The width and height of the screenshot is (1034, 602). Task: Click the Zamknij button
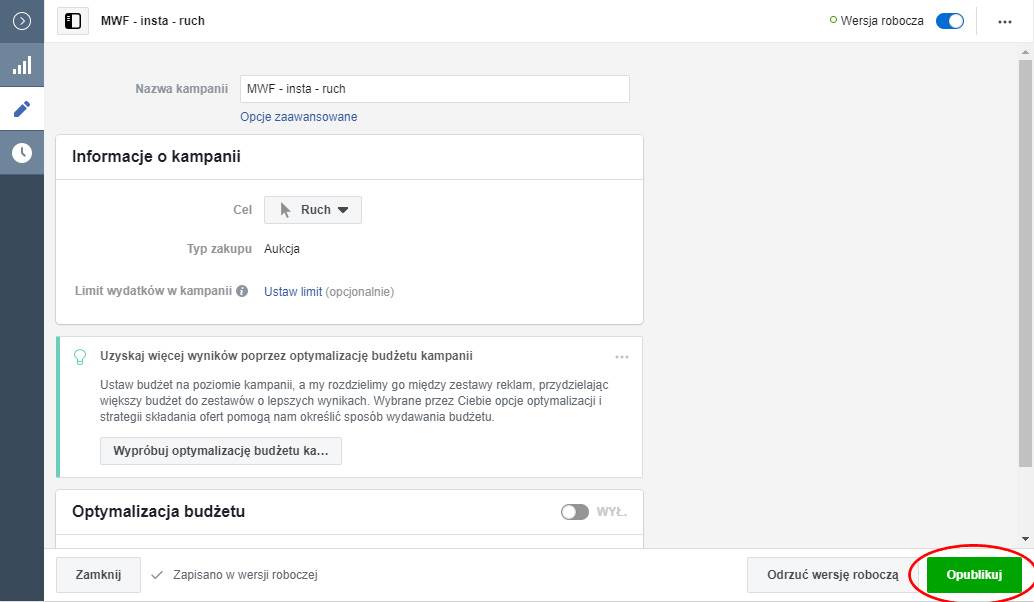pyautogui.click(x=98, y=575)
